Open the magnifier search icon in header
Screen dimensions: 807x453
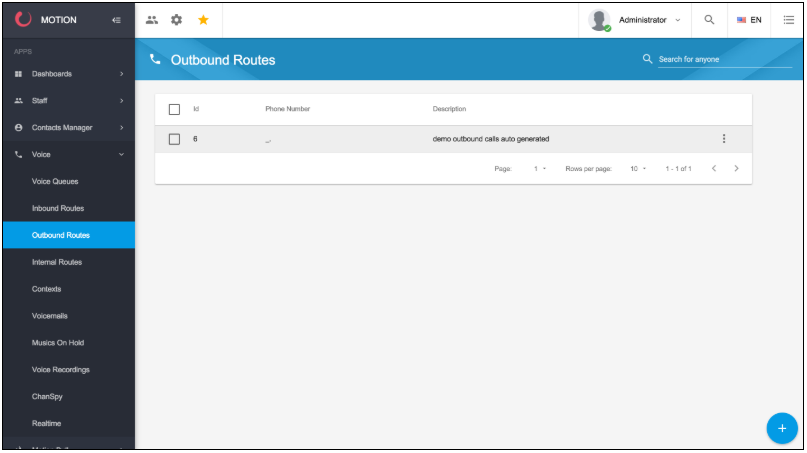coord(709,20)
